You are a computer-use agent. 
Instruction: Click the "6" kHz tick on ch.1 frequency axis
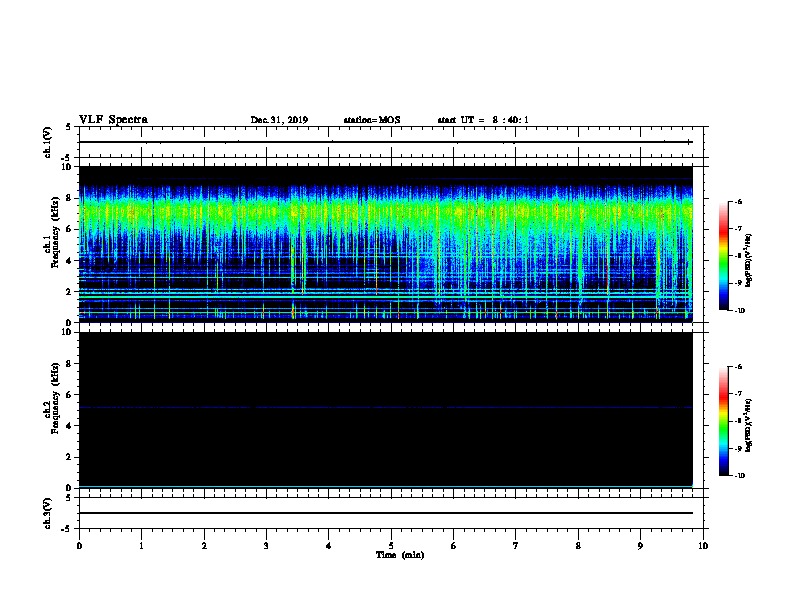coord(69,229)
